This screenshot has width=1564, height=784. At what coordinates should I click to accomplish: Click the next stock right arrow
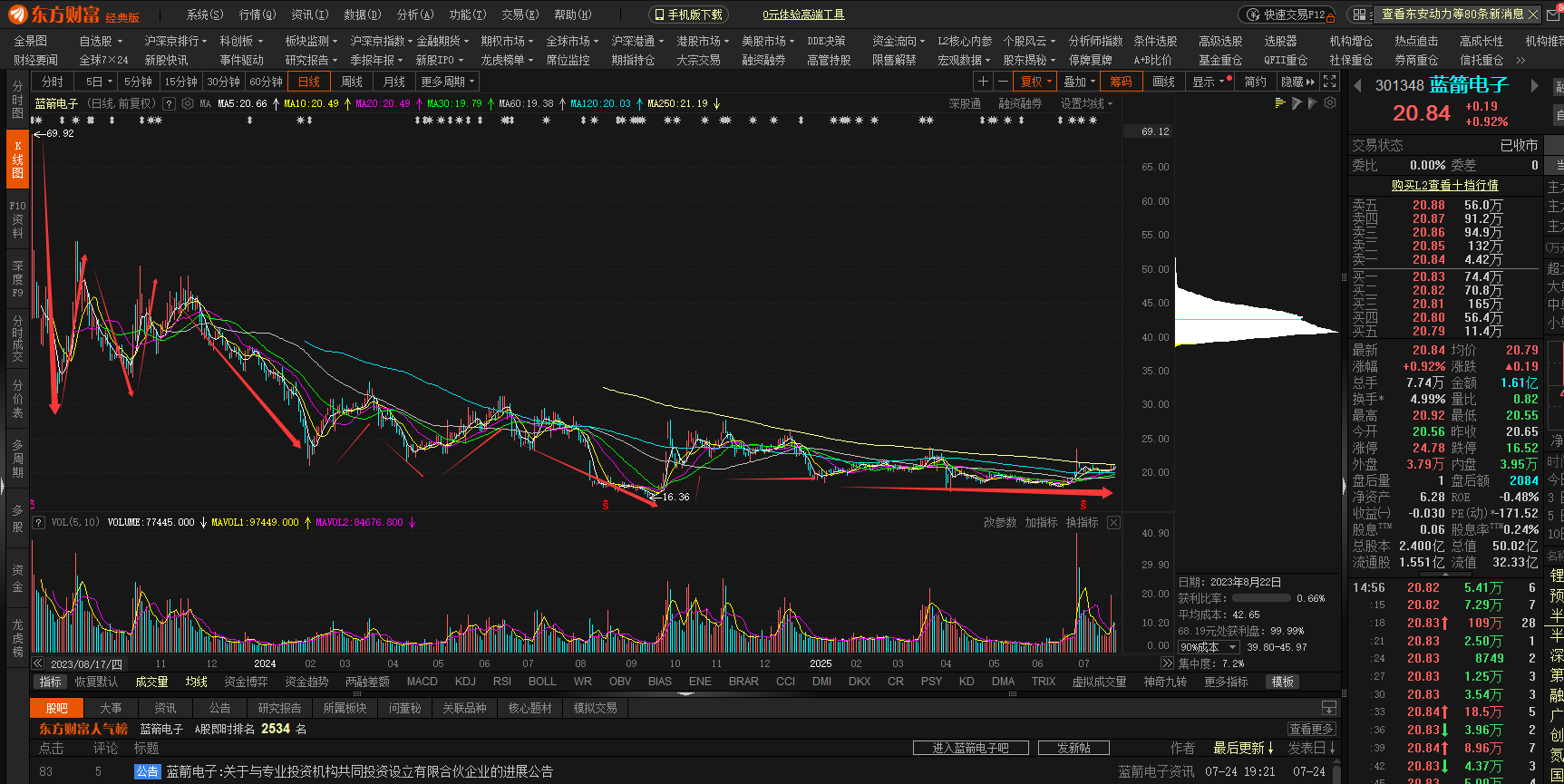tap(1534, 86)
